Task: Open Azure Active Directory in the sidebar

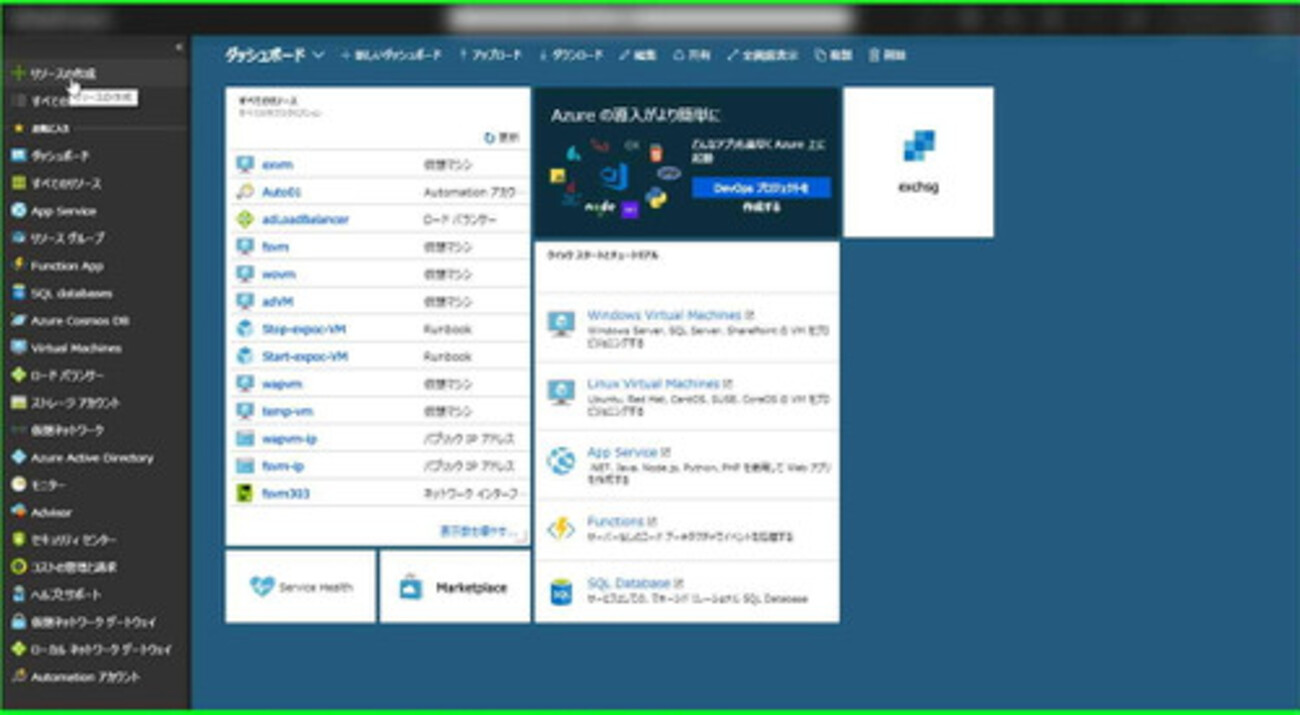Action: [x=92, y=458]
